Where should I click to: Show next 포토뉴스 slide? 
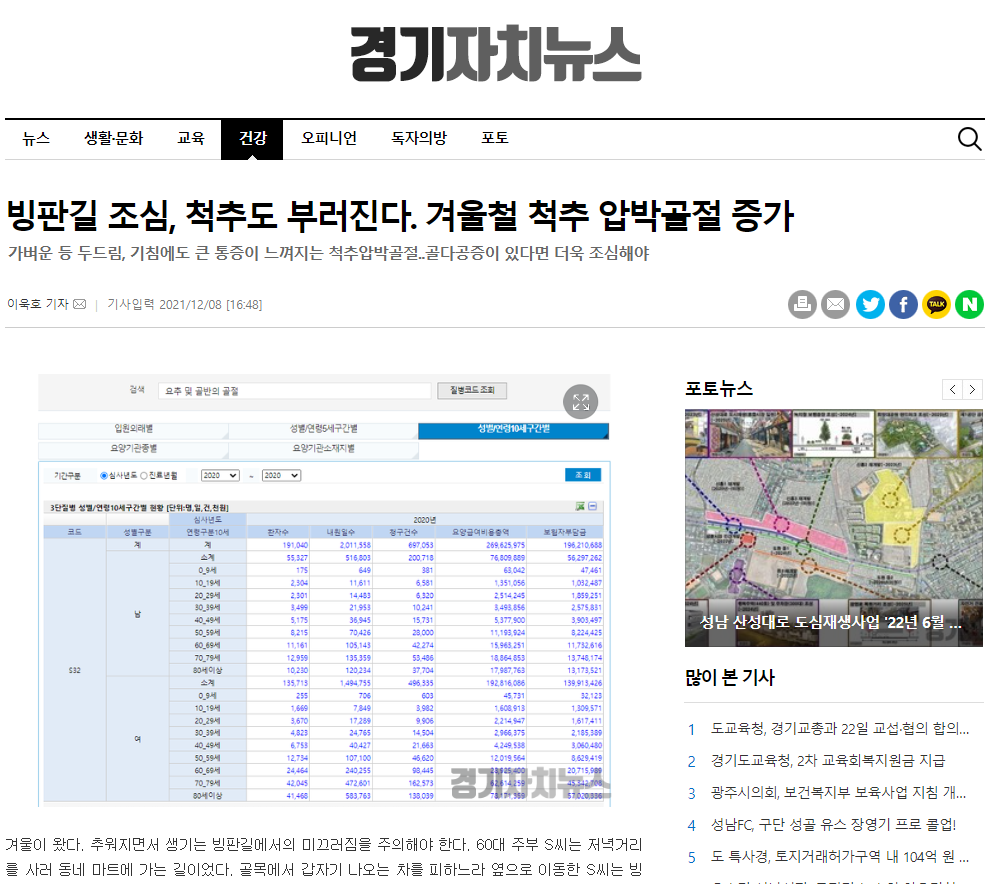click(973, 389)
